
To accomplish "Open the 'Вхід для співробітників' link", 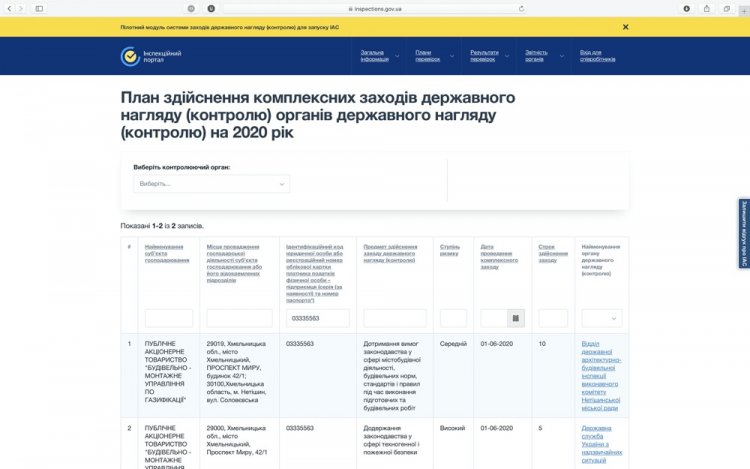I will pyautogui.click(x=597, y=56).
